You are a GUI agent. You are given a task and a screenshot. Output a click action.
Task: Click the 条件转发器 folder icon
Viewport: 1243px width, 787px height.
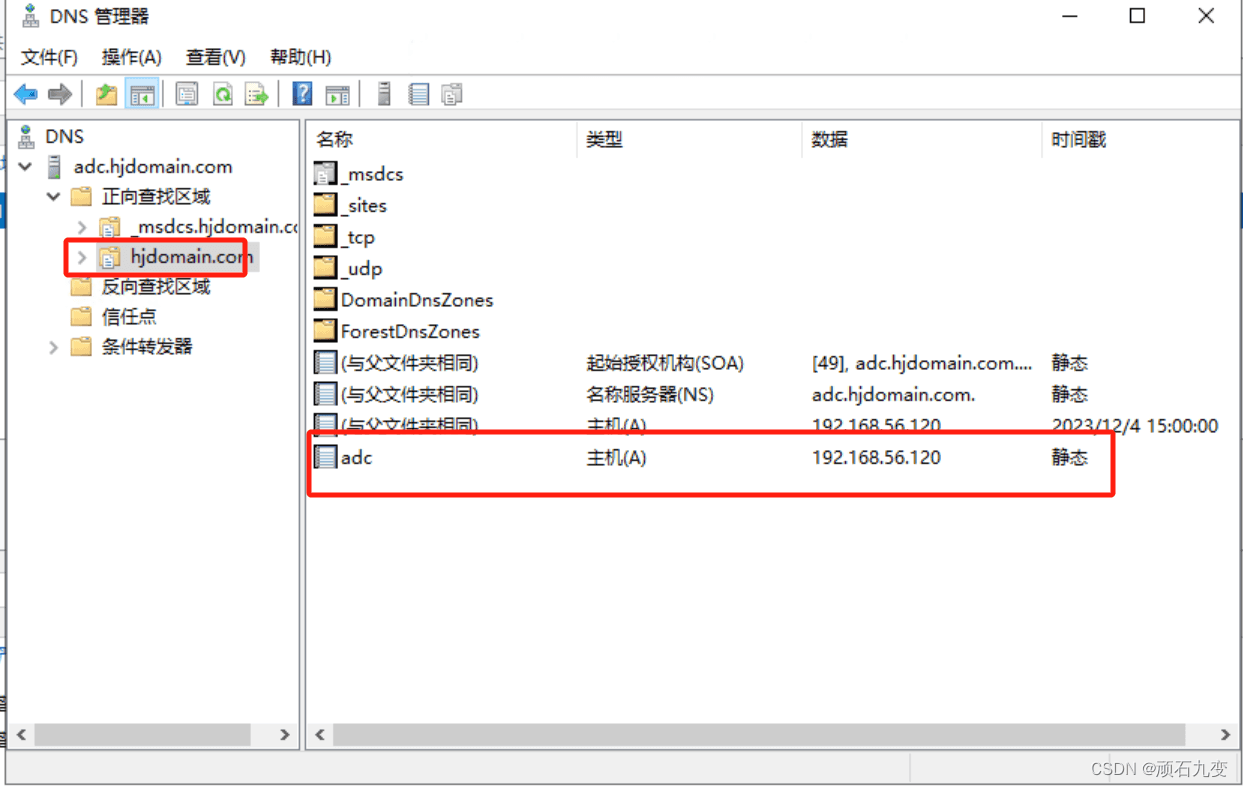click(82, 347)
